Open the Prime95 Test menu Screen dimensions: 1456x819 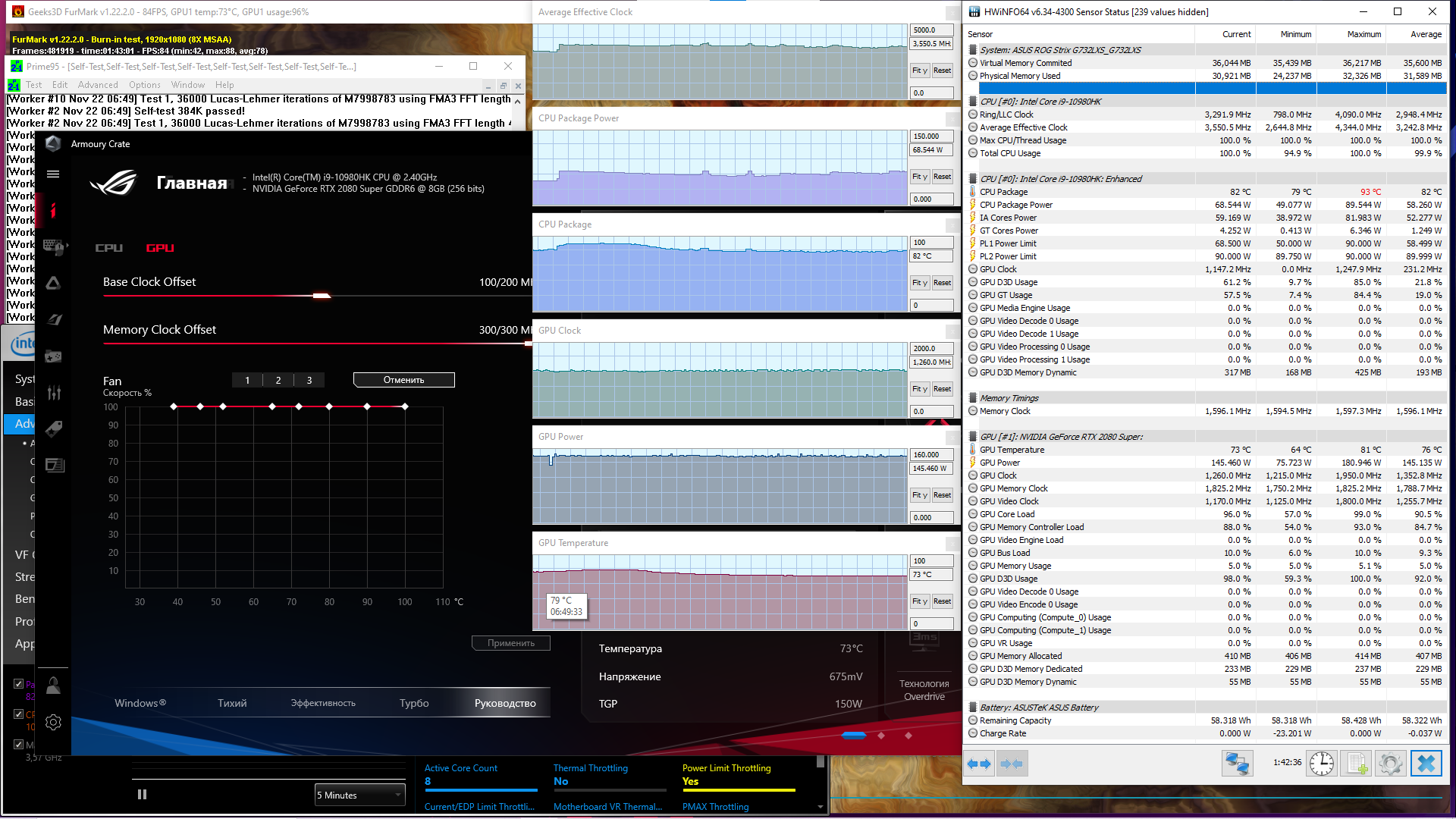point(34,85)
